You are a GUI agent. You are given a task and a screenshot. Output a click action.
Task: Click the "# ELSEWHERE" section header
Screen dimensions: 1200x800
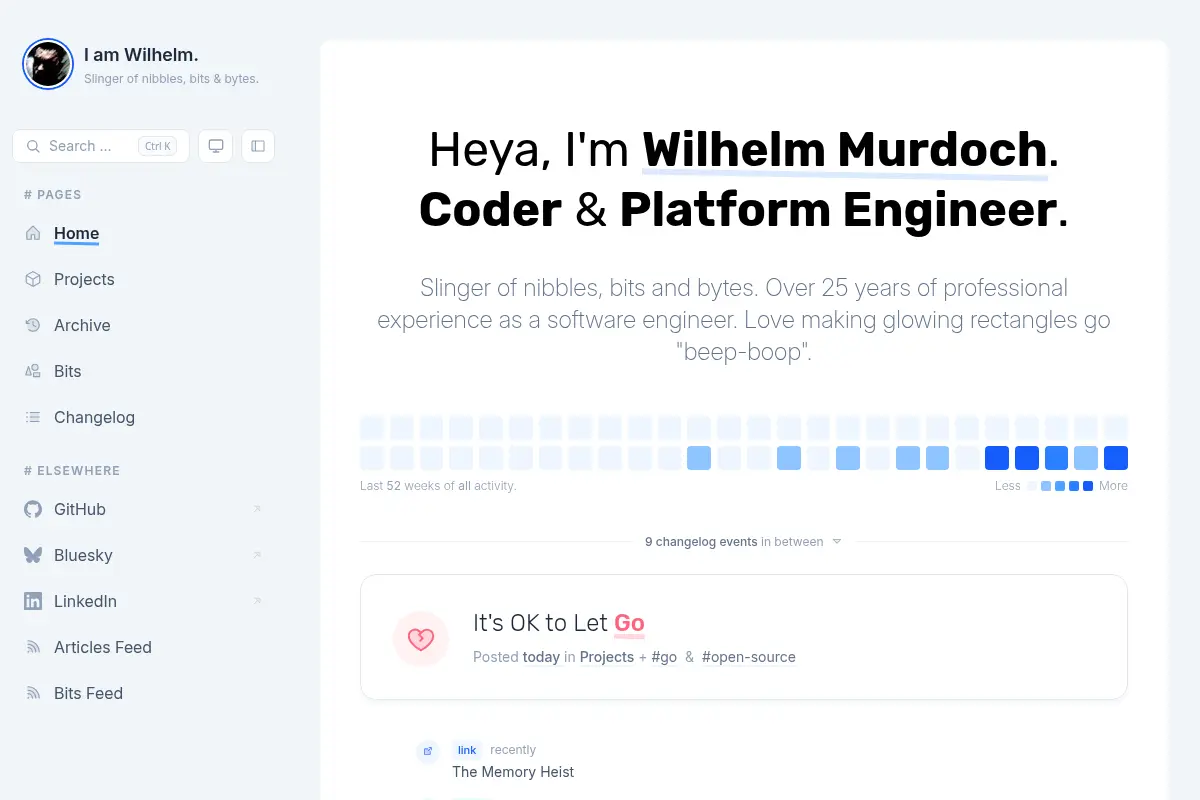72,471
